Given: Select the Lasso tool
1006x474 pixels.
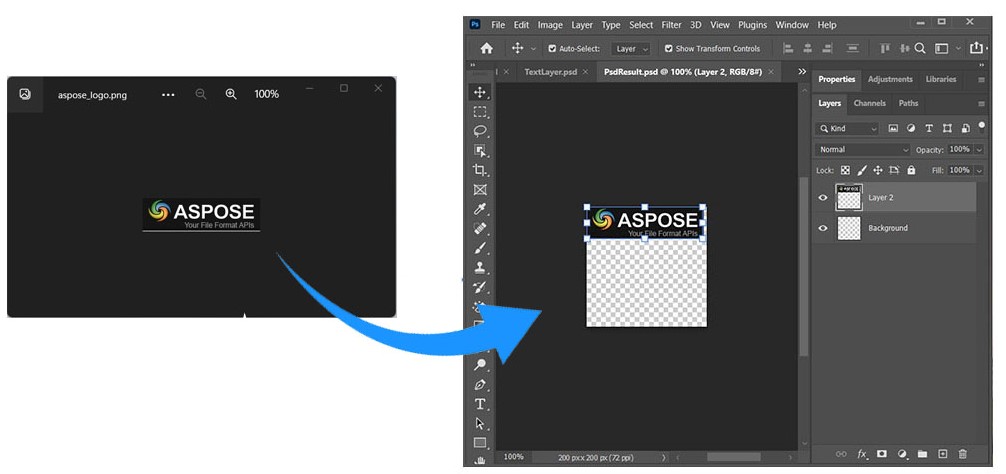Looking at the screenshot, I should [x=480, y=131].
